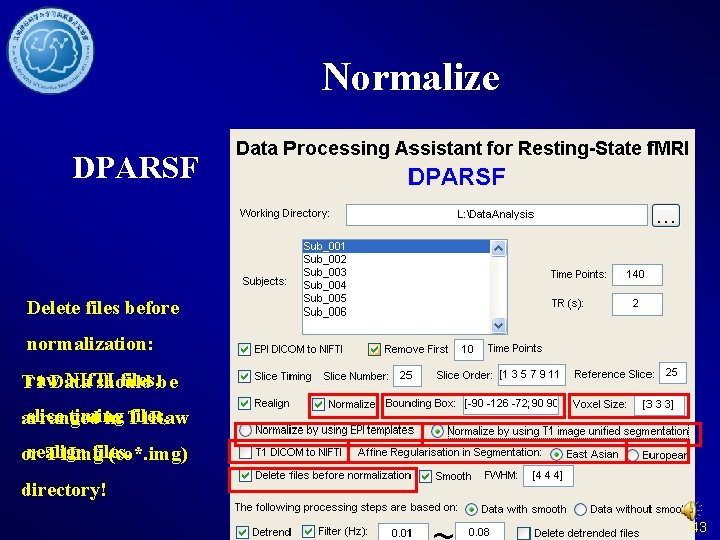Click the Working Directory path field
This screenshot has height=540, width=720.
click(x=496, y=215)
